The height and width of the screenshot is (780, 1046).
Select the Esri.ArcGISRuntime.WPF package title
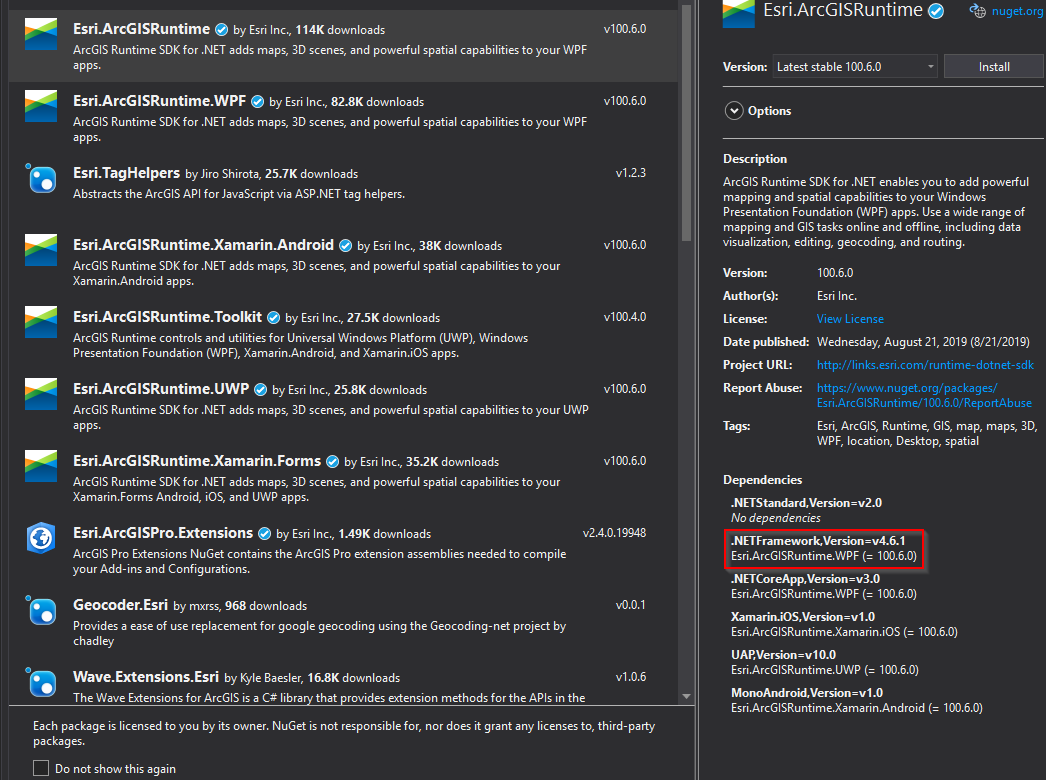click(x=159, y=101)
